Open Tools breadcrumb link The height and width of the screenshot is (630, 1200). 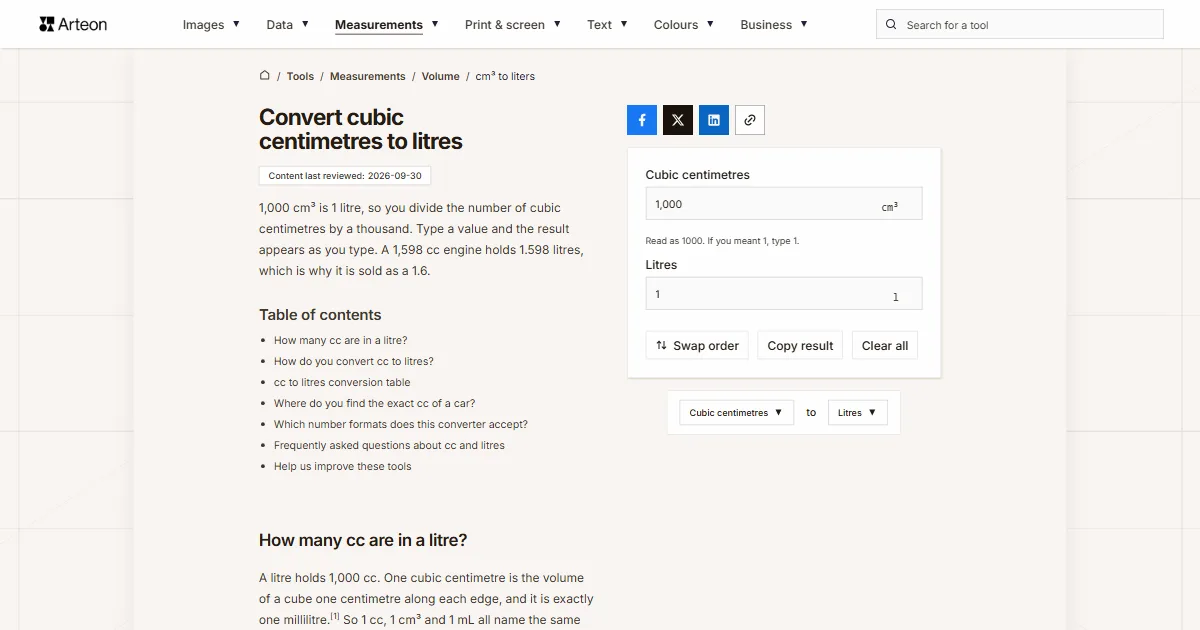point(300,76)
